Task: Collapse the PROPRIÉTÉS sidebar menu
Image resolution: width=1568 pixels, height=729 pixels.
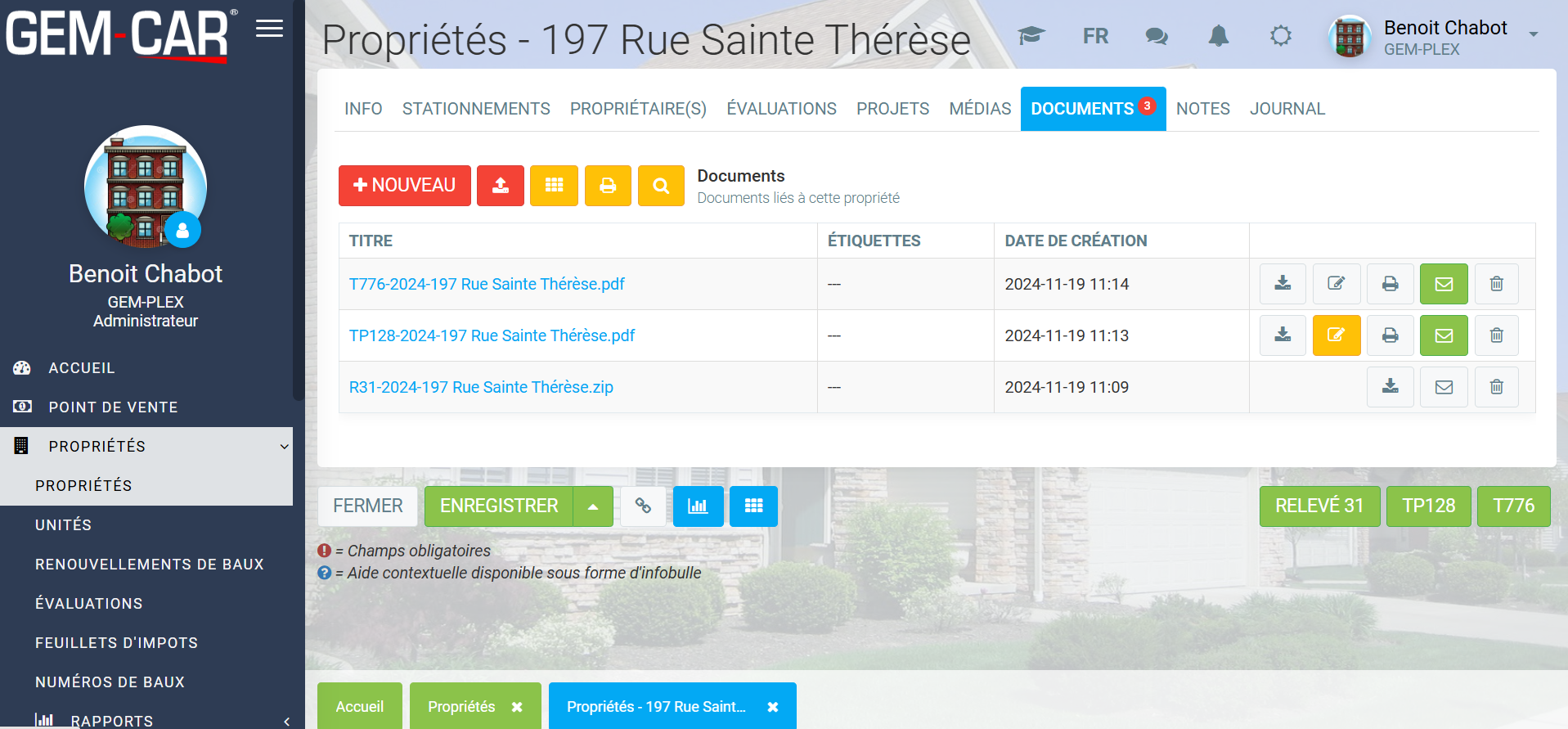Action: click(284, 447)
